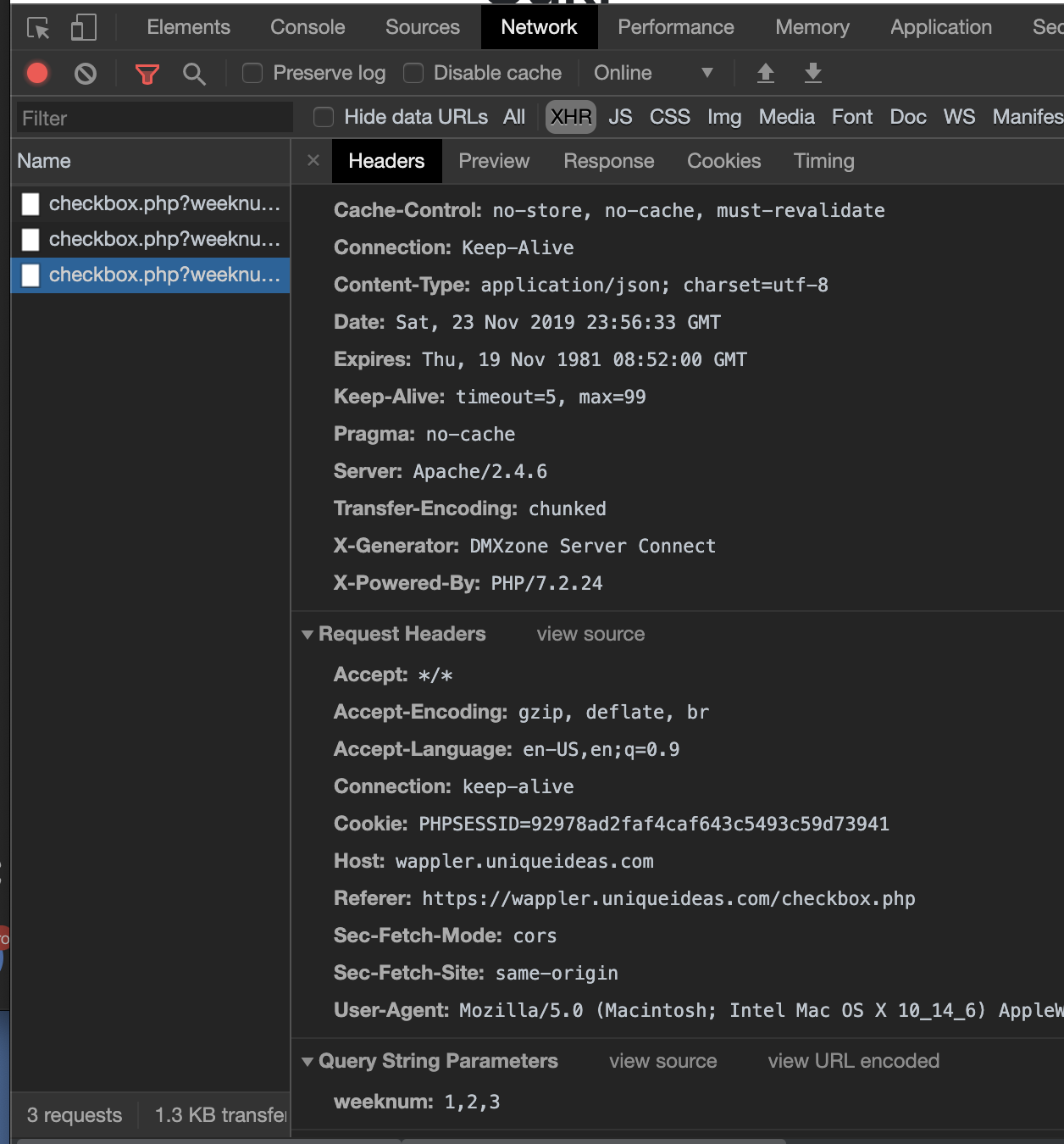Open the Application panel
The image size is (1064, 1144).
coord(941,27)
